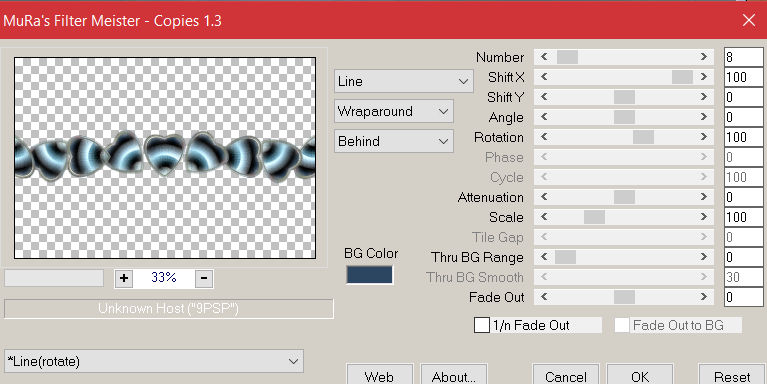767x384 pixels.
Task: Click the Attenuation slider right arrow
Action: point(704,197)
